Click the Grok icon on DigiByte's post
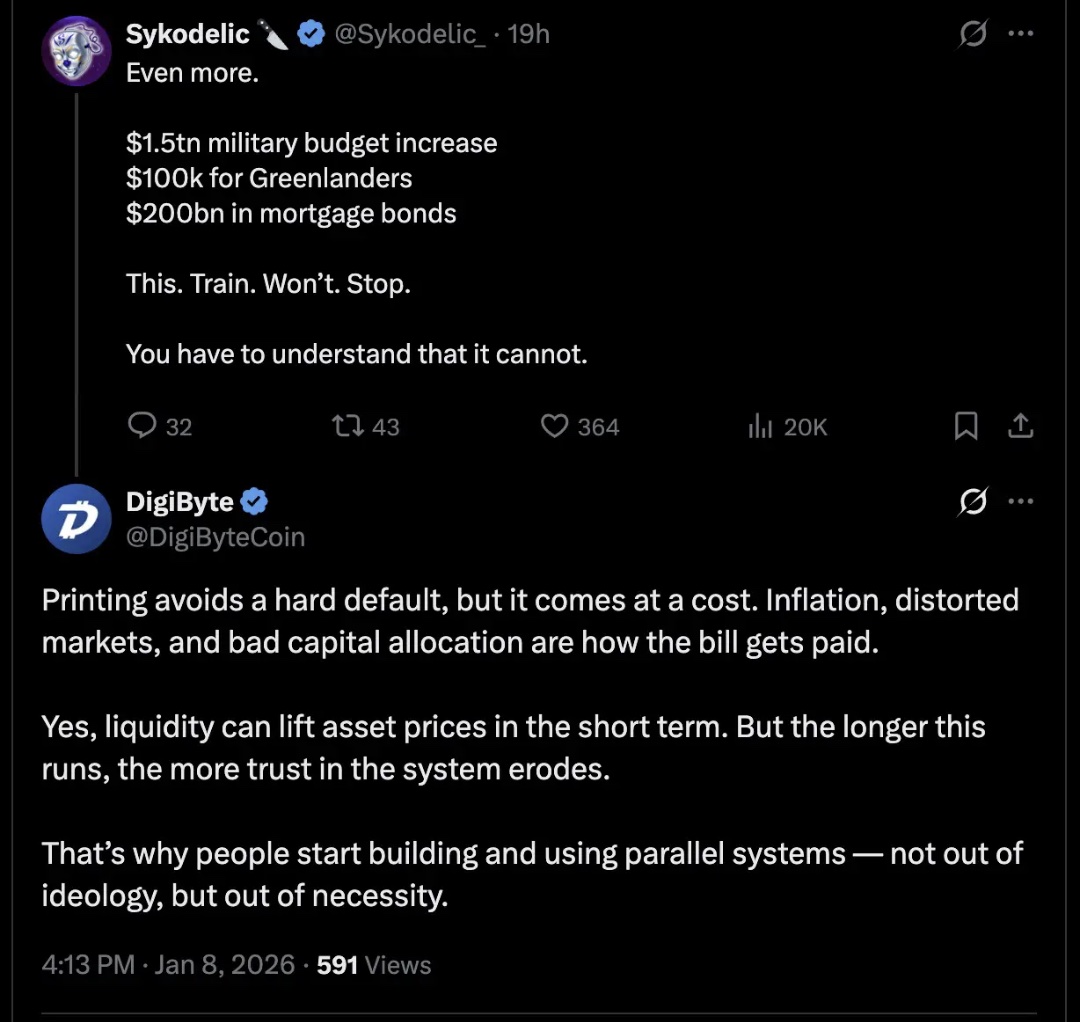 pyautogui.click(x=971, y=501)
